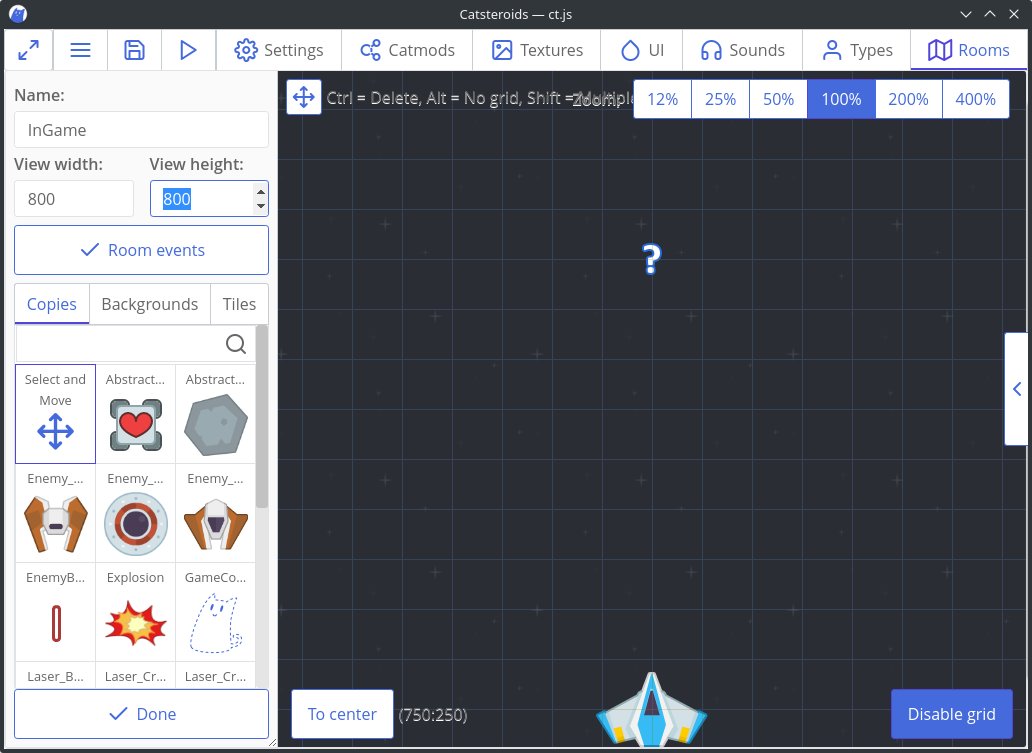Open the Catmods panel
The height and width of the screenshot is (753, 1032).
406,50
